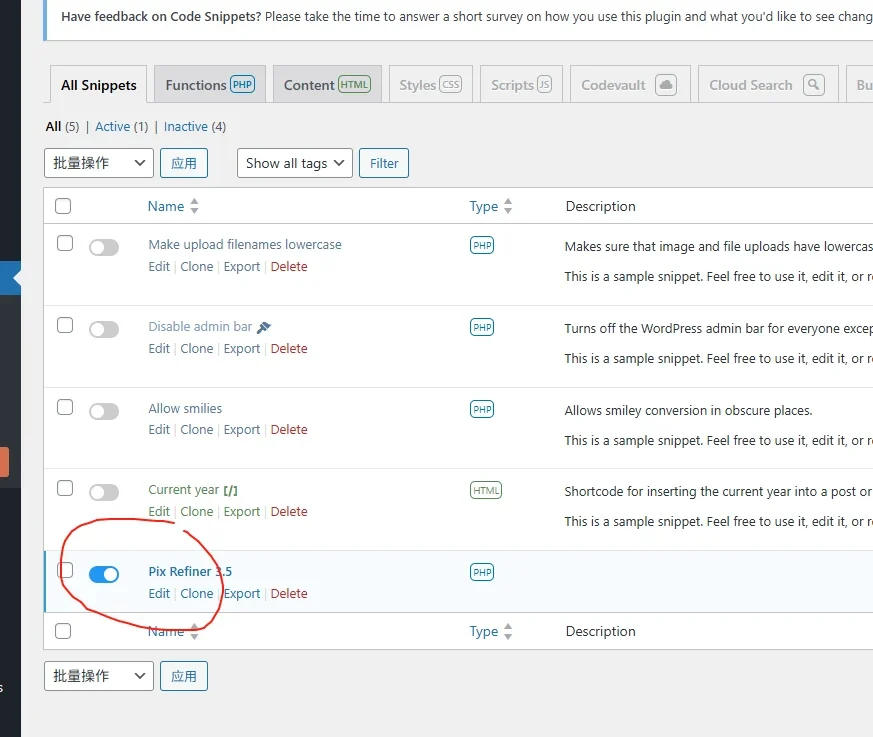
Task: Expand the Show all tags dropdown
Action: (x=294, y=163)
